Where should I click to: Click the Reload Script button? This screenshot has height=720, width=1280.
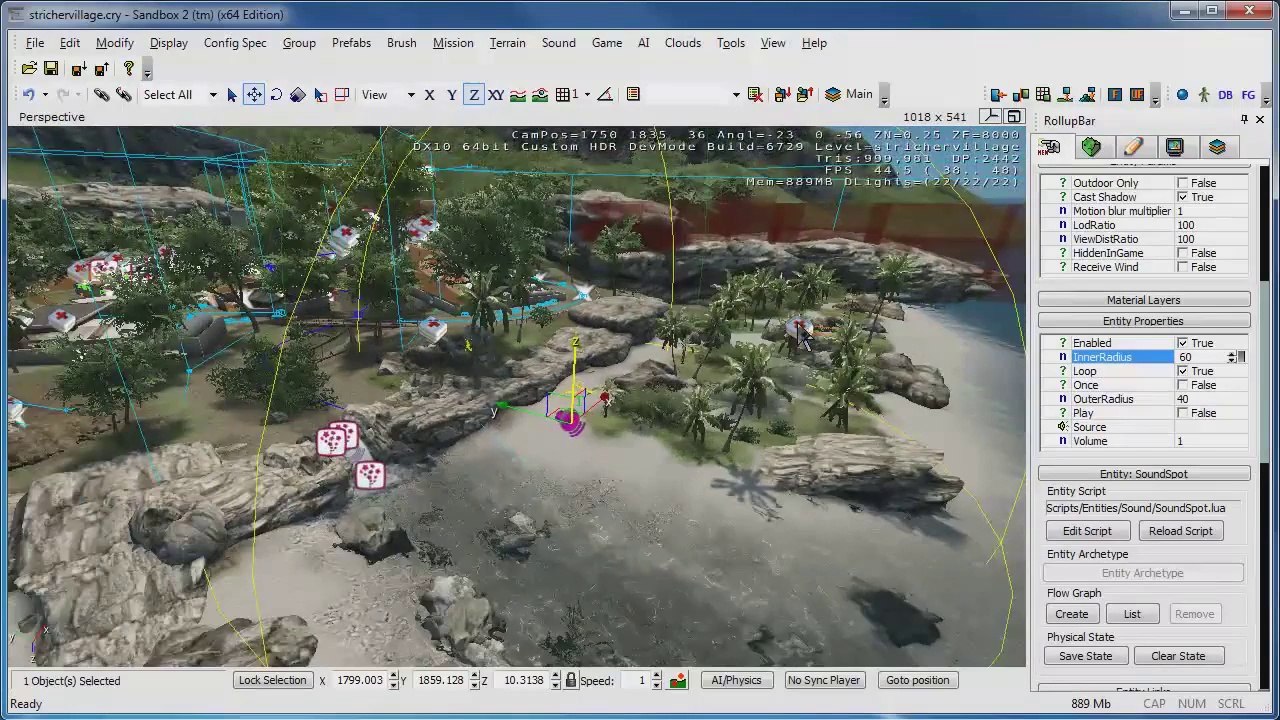tap(1180, 531)
